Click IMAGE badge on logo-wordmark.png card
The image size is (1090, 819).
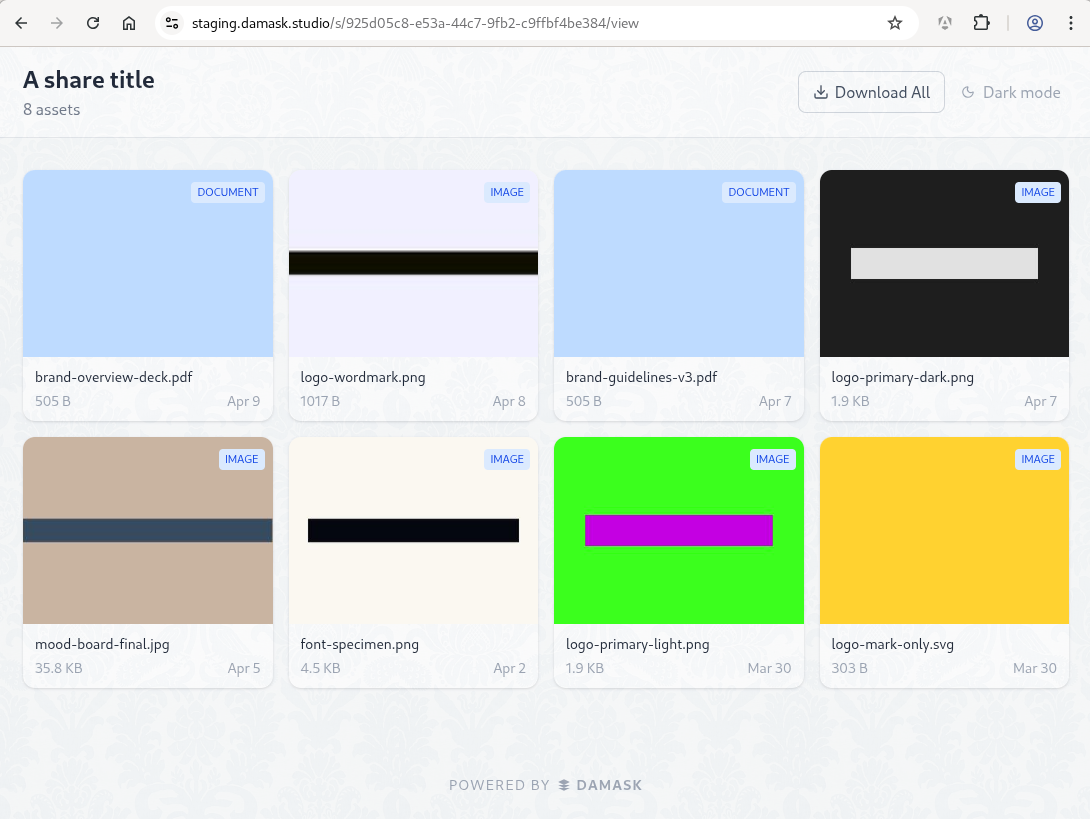tap(507, 192)
